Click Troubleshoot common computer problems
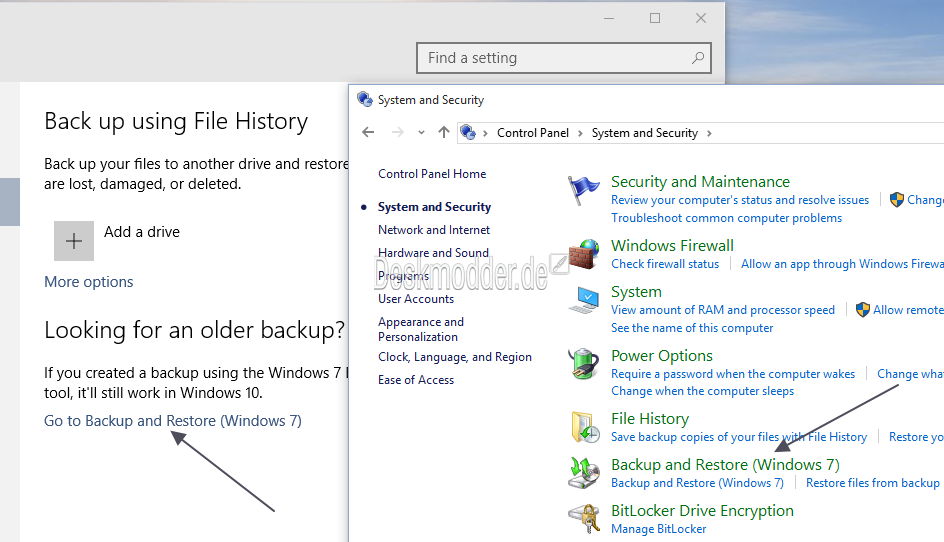 pyautogui.click(x=726, y=217)
